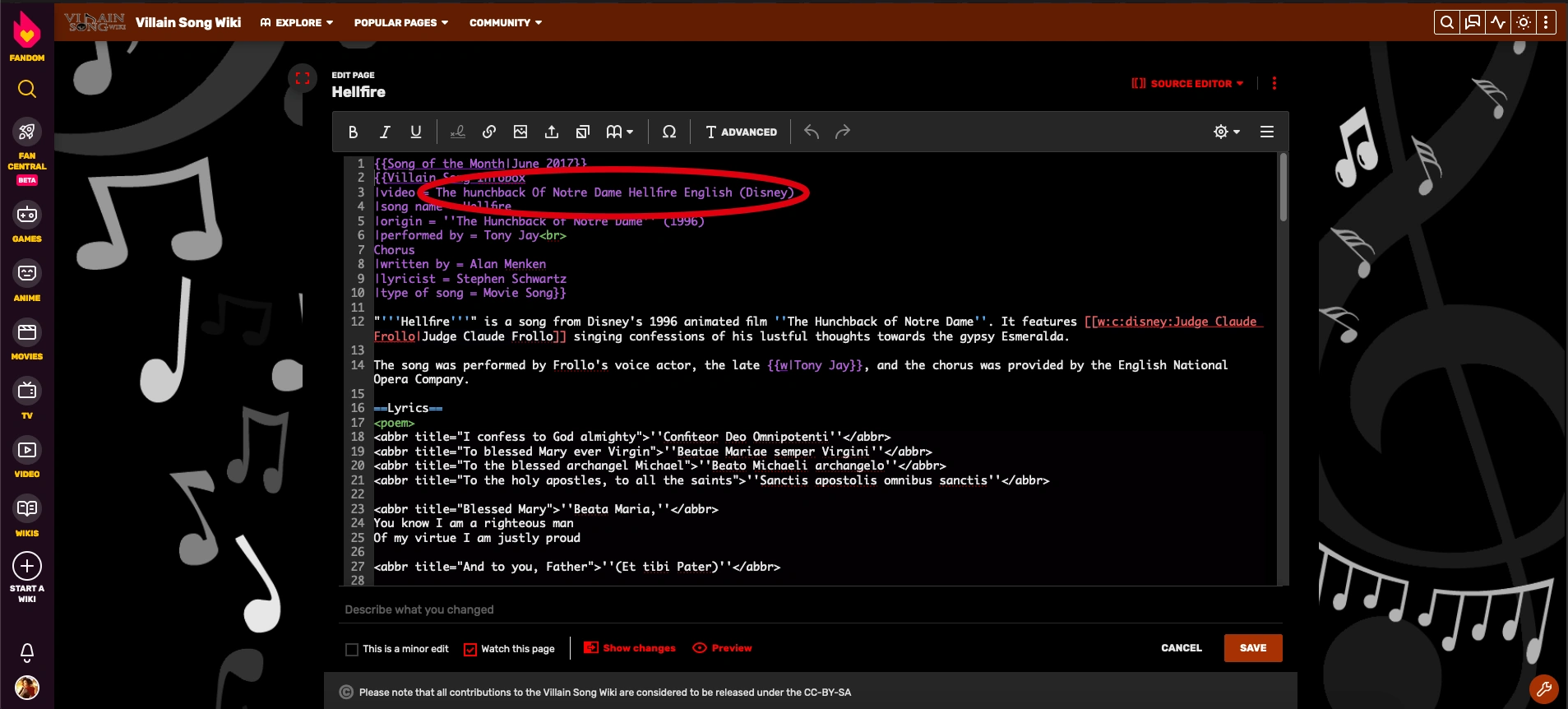
Task: Click Show changes
Action: point(630,648)
